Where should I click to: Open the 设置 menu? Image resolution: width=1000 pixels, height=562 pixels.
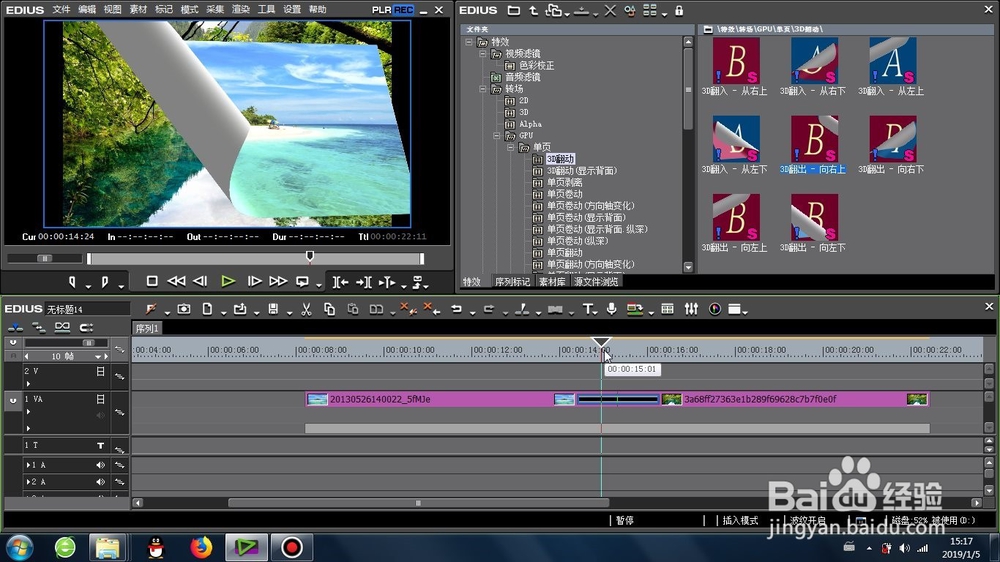(291, 10)
